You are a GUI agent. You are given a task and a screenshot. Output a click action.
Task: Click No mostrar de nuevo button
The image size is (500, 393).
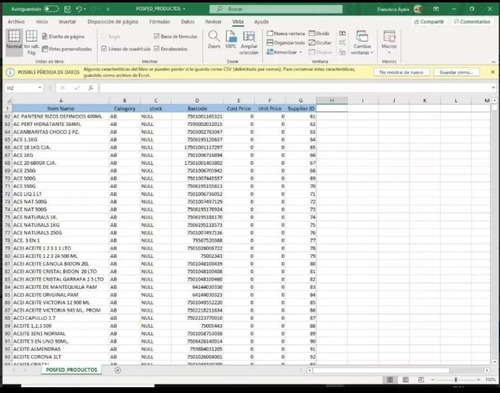(x=401, y=72)
